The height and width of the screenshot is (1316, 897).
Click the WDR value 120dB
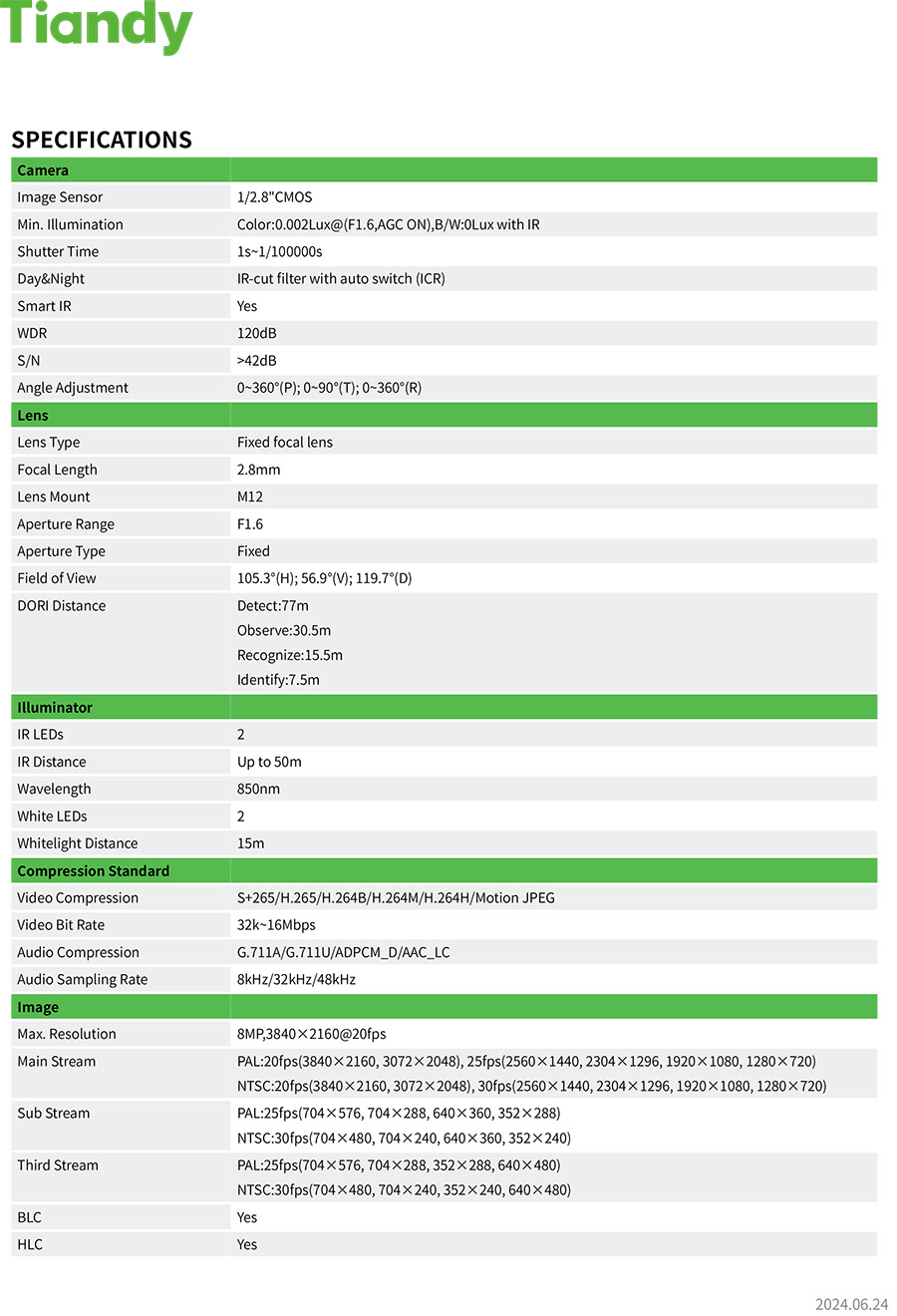tap(257, 333)
